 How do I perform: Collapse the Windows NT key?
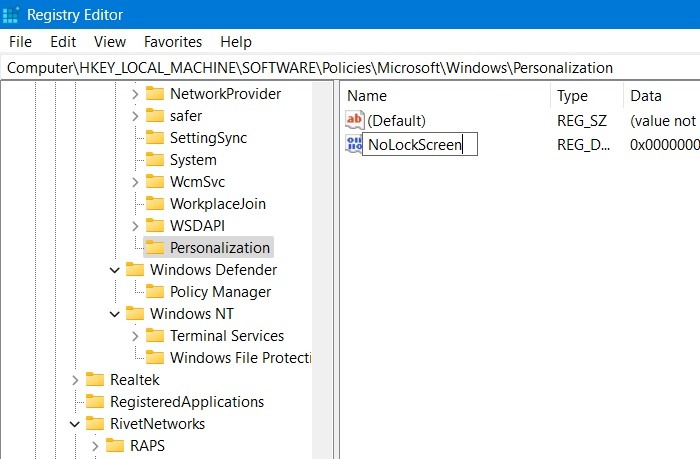(115, 314)
